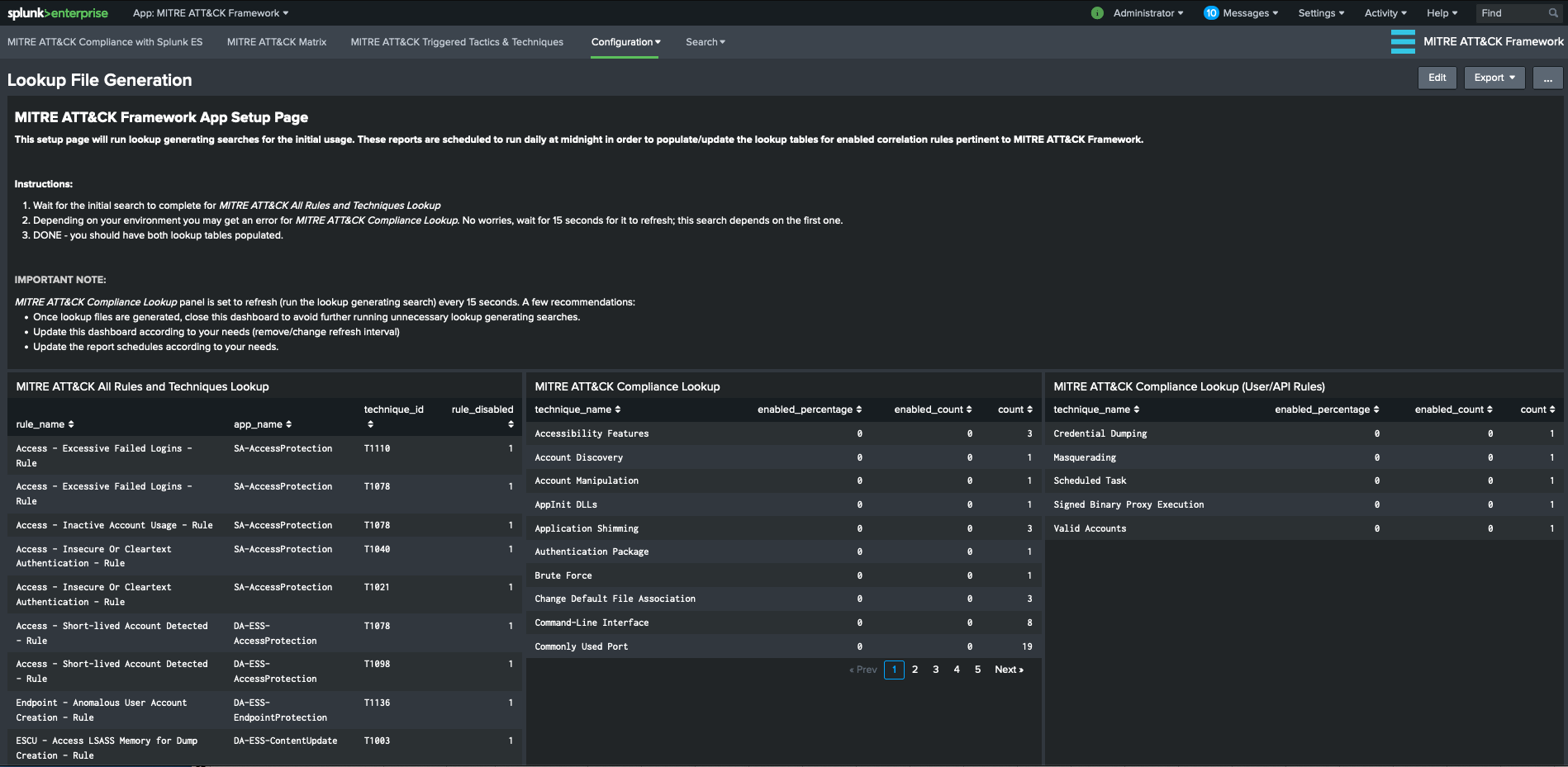Sort enabled_percentage in User/API Rules panel
1568x767 pixels.
[x=1327, y=410]
